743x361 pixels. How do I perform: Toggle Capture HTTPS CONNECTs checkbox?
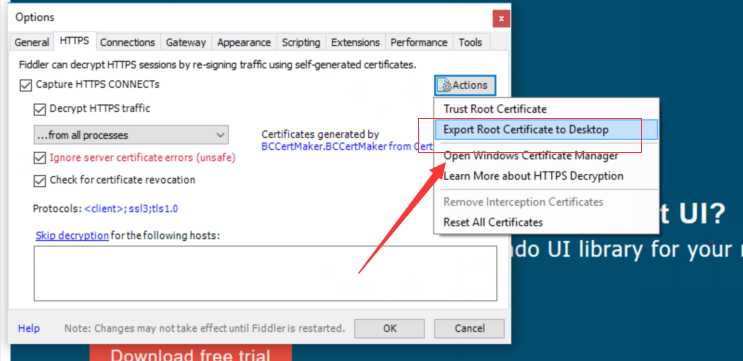pos(25,85)
